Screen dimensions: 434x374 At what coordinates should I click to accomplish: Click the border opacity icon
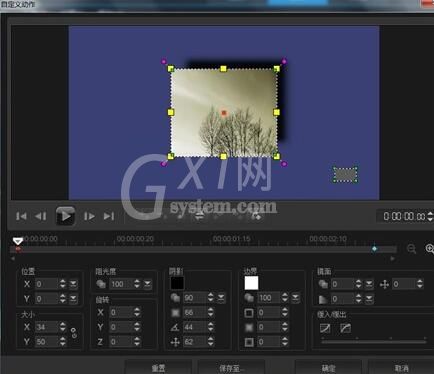point(249,298)
